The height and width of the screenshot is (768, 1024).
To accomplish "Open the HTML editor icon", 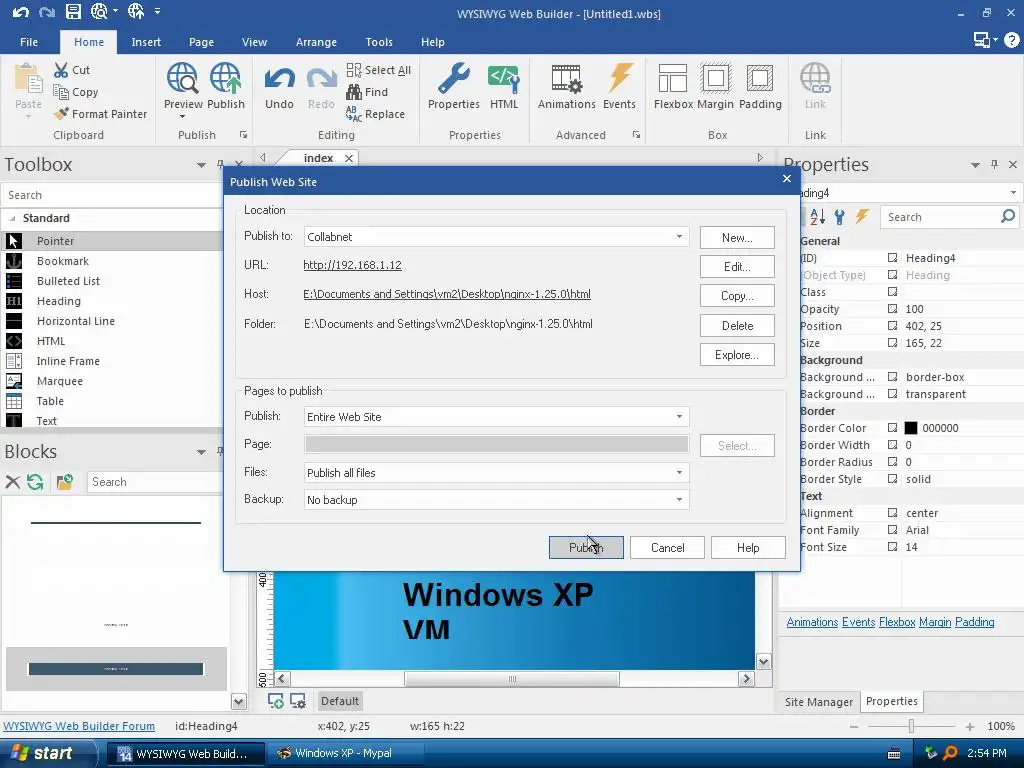I will (x=504, y=79).
